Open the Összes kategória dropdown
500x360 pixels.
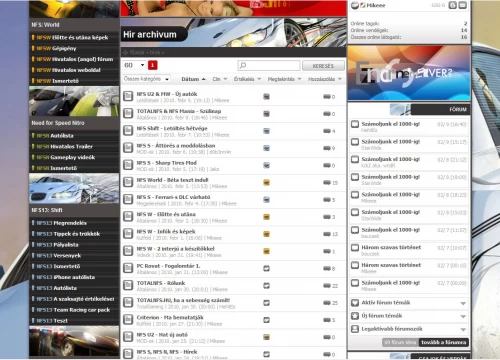pos(146,79)
